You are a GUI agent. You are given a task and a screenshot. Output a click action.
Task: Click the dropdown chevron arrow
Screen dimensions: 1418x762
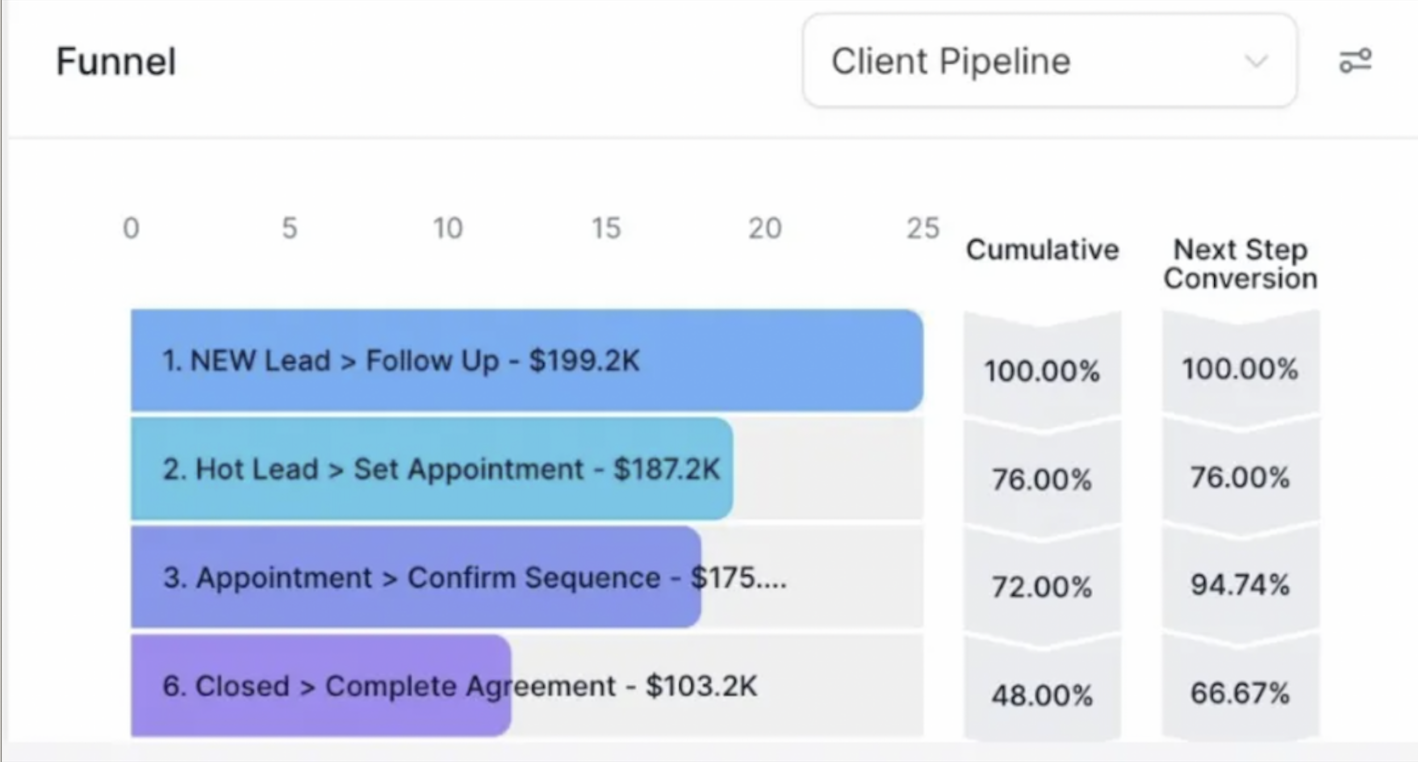pos(1255,61)
